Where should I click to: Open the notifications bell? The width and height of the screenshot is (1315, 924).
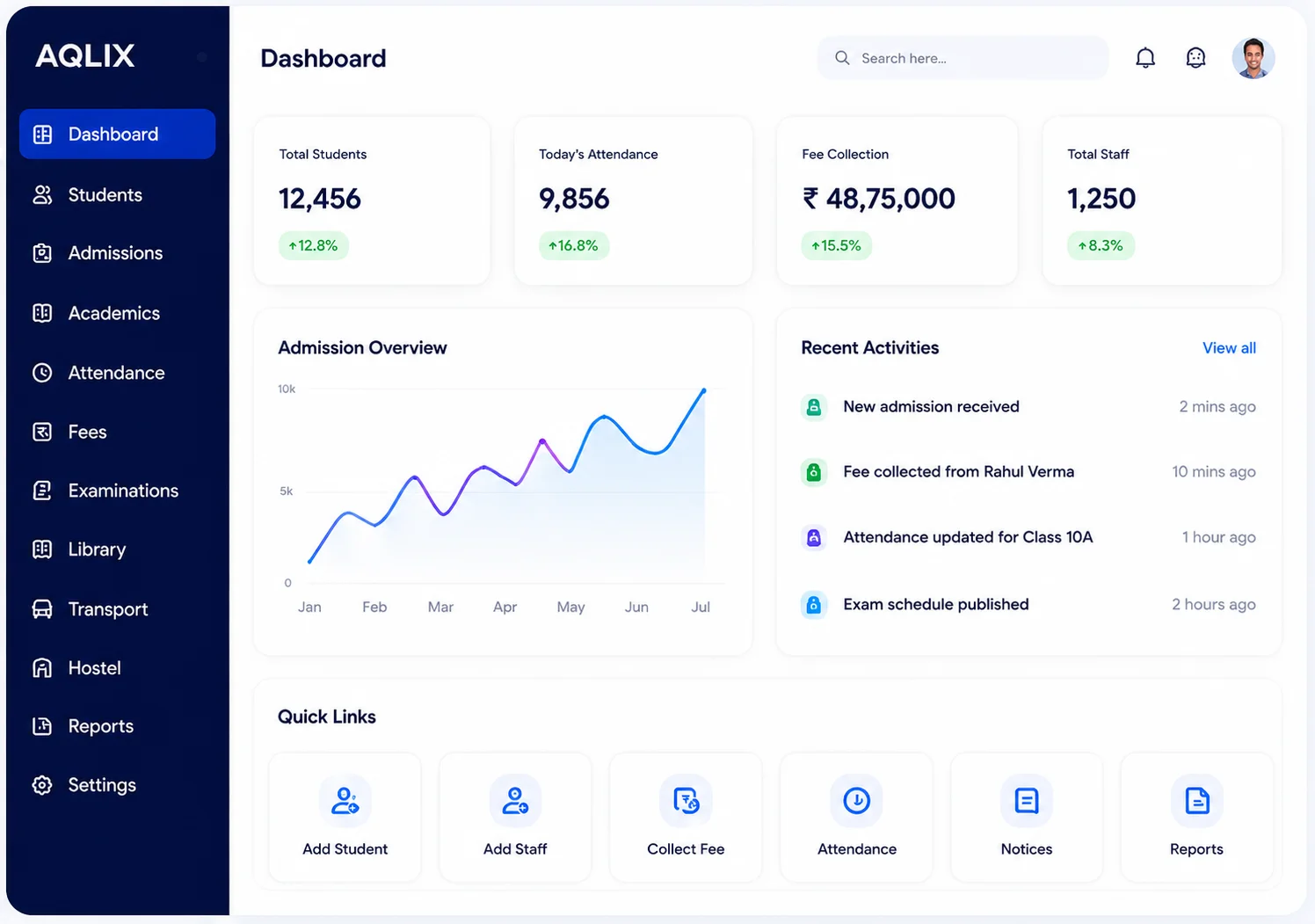click(1145, 58)
